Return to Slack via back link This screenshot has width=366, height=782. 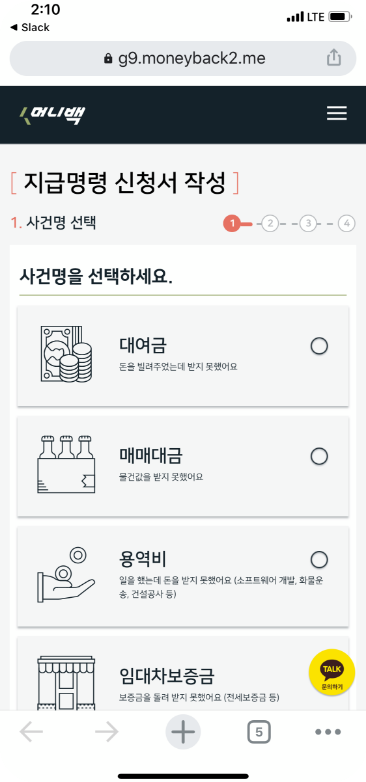(x=30, y=27)
